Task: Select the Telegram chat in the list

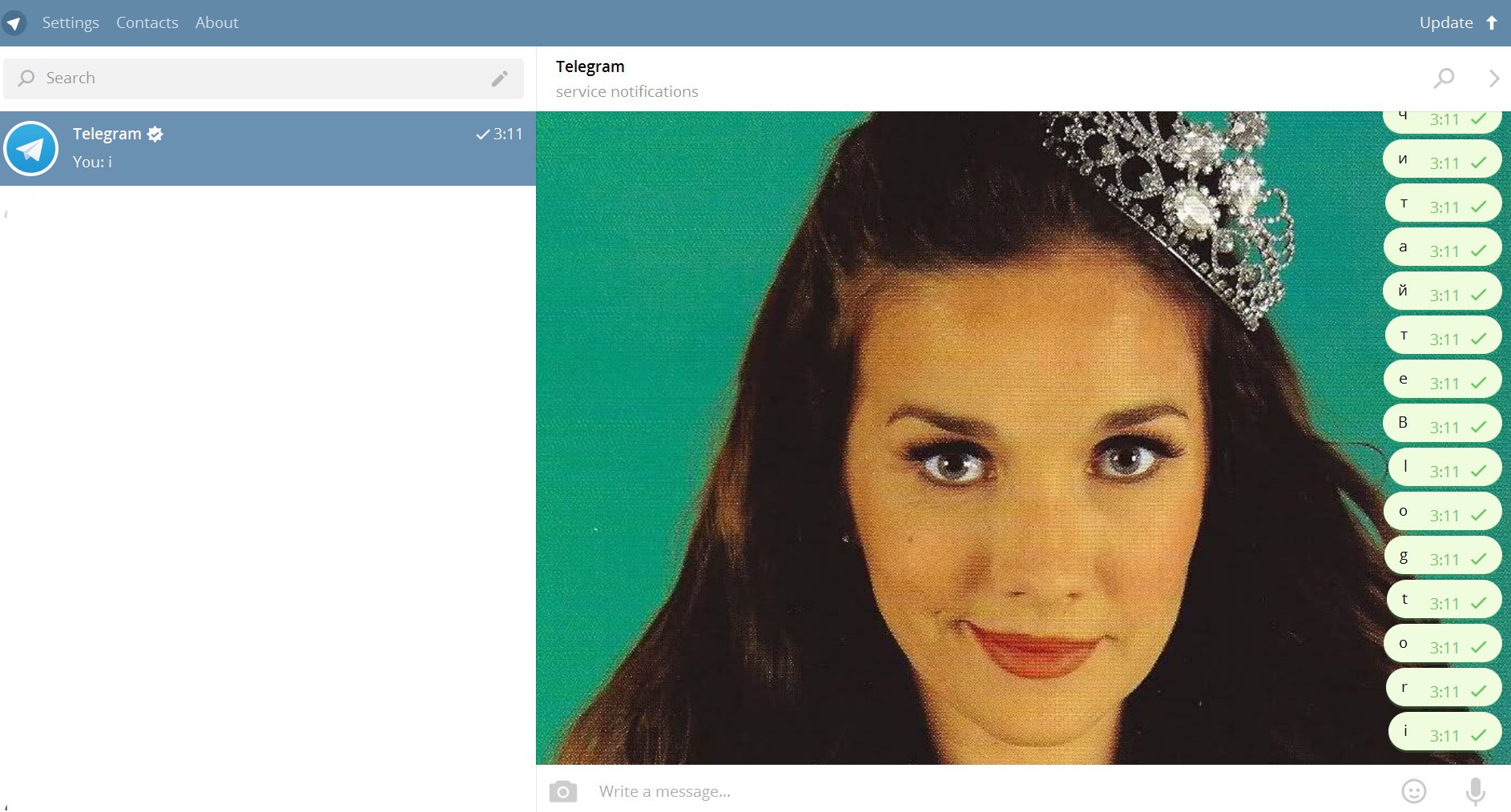Action: 268,148
